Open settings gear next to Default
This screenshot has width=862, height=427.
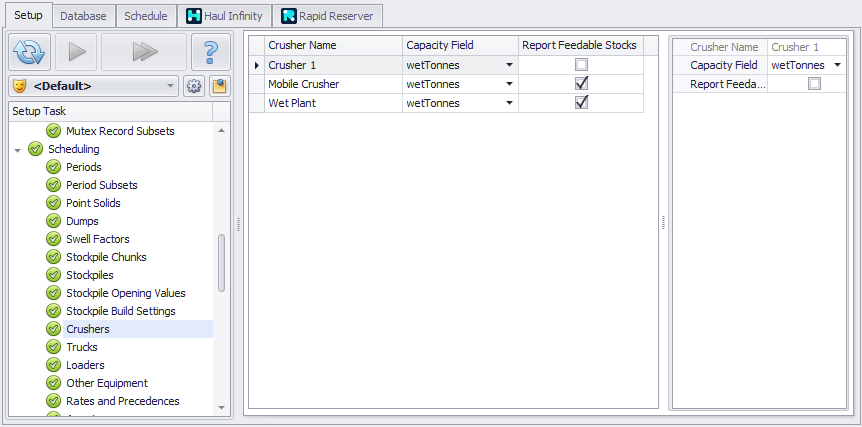point(193,86)
